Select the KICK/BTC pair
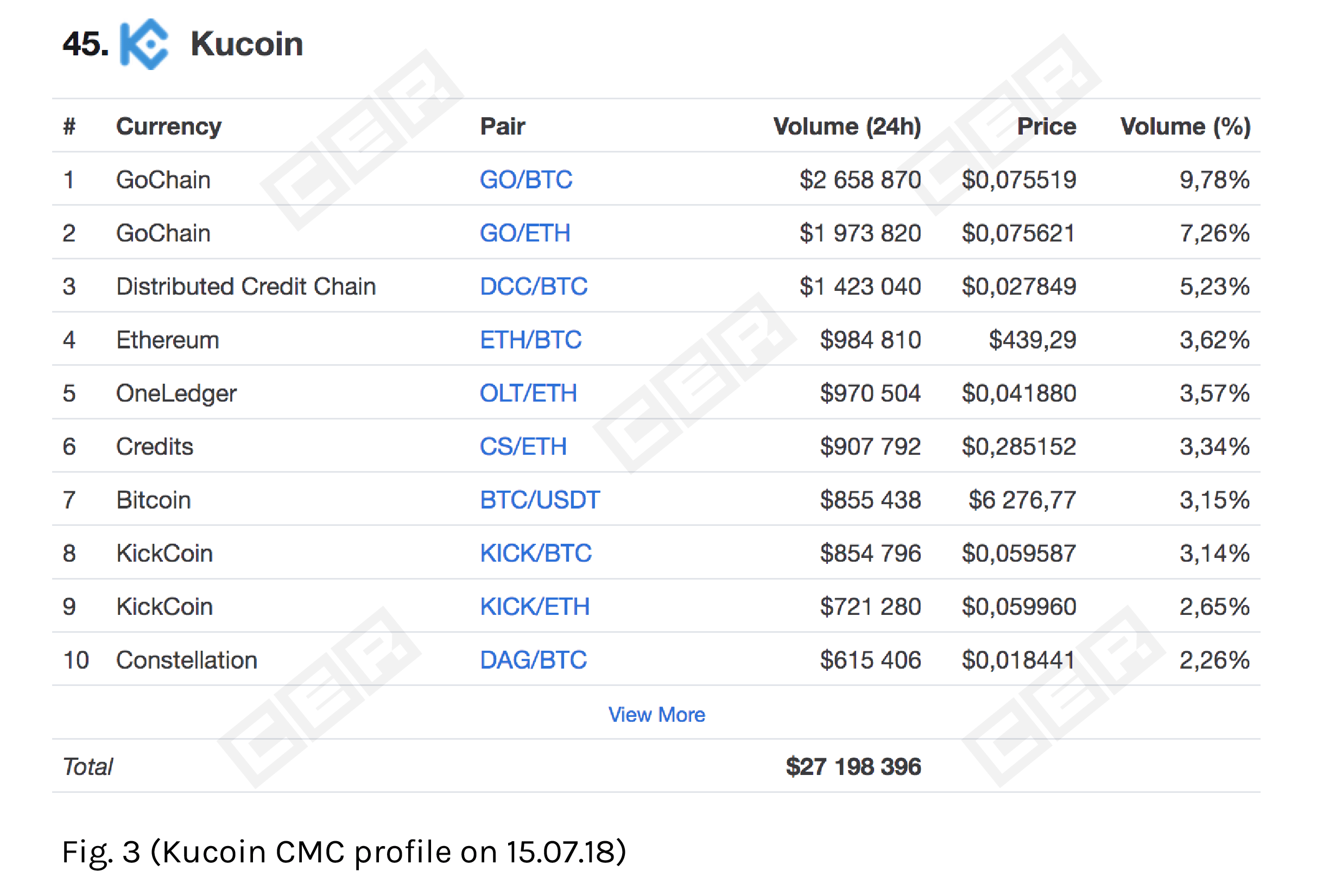Viewport: 1342px width, 896px height. (535, 553)
